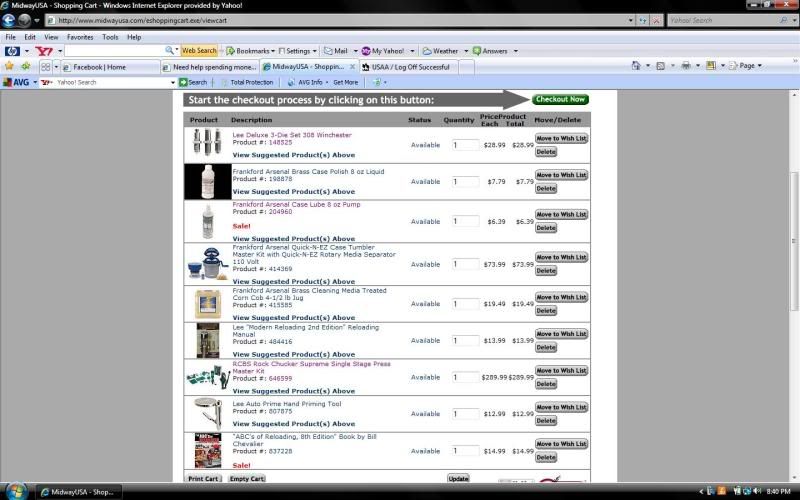800x500 pixels.
Task: Click the Yahoo! Search box at top right
Action: (723, 20)
